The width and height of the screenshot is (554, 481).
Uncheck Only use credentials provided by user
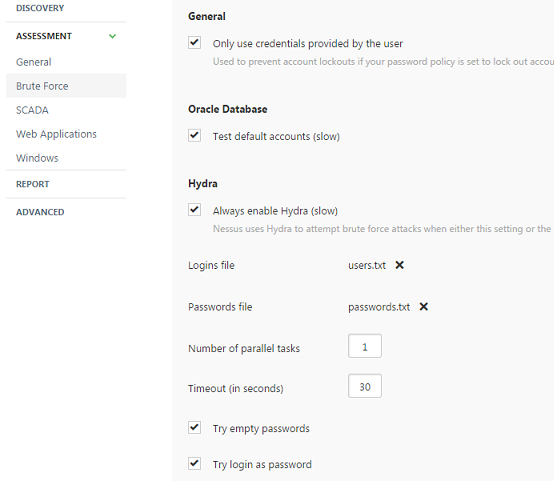(x=194, y=43)
